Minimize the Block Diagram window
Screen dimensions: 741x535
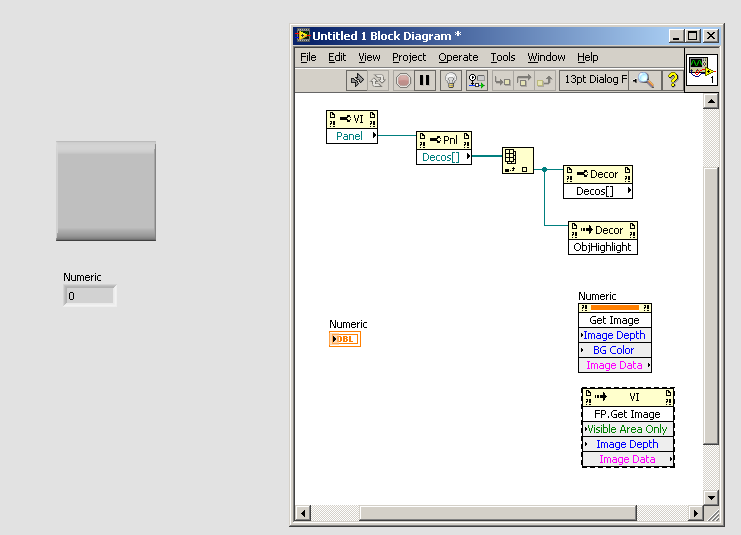tap(677, 36)
